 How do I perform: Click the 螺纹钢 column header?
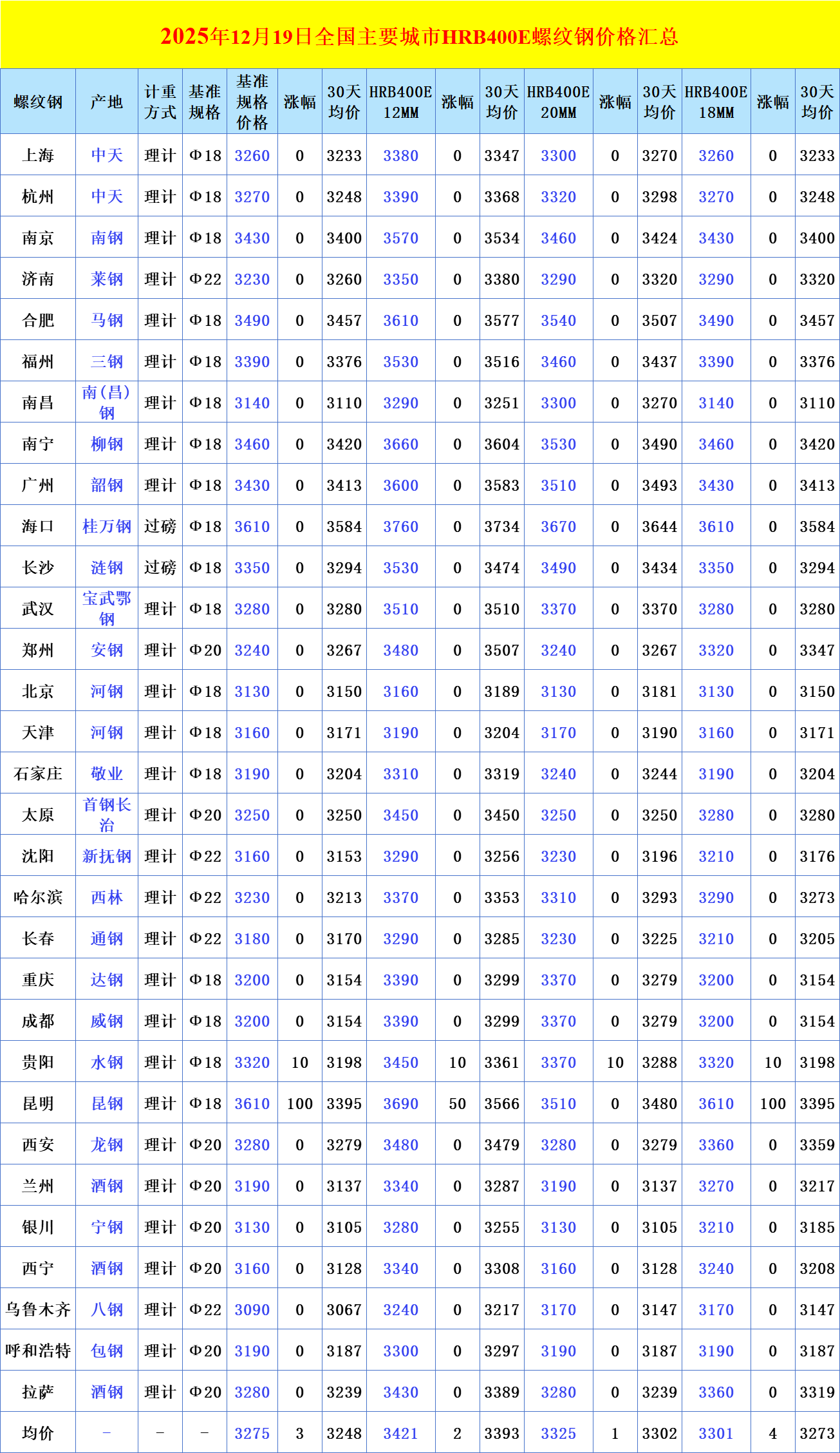tap(38, 102)
